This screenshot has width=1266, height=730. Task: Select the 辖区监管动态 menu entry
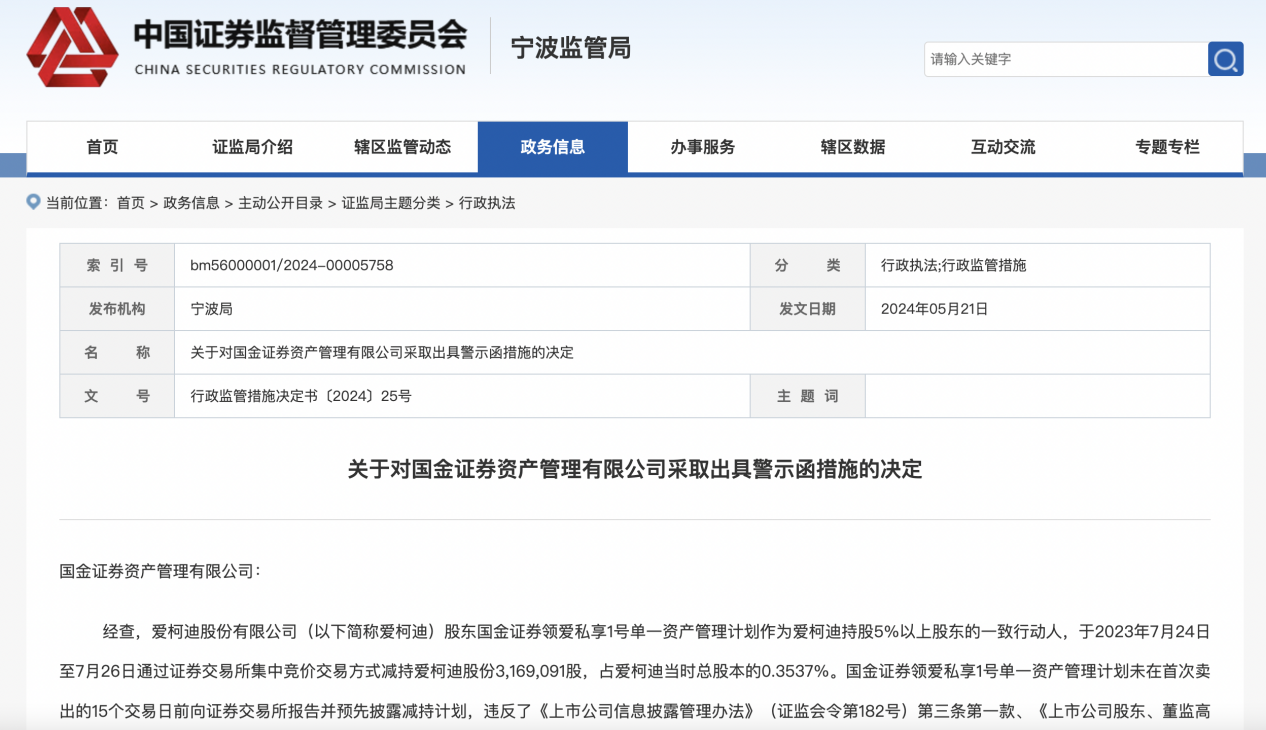click(401, 146)
